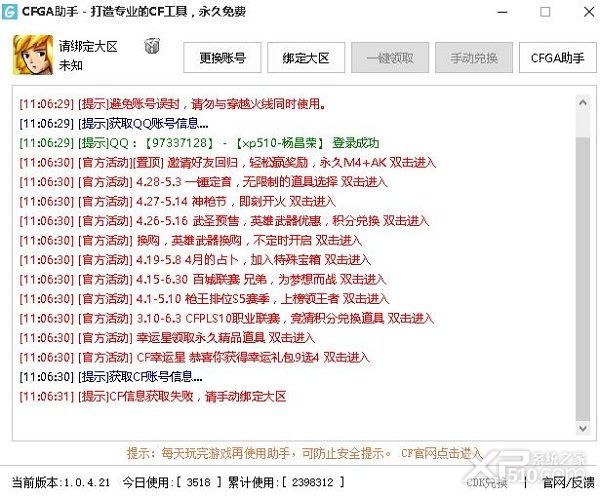Select the 4.19-5.8 4月的占卜 activity row
The image size is (600, 497).
click(195, 260)
